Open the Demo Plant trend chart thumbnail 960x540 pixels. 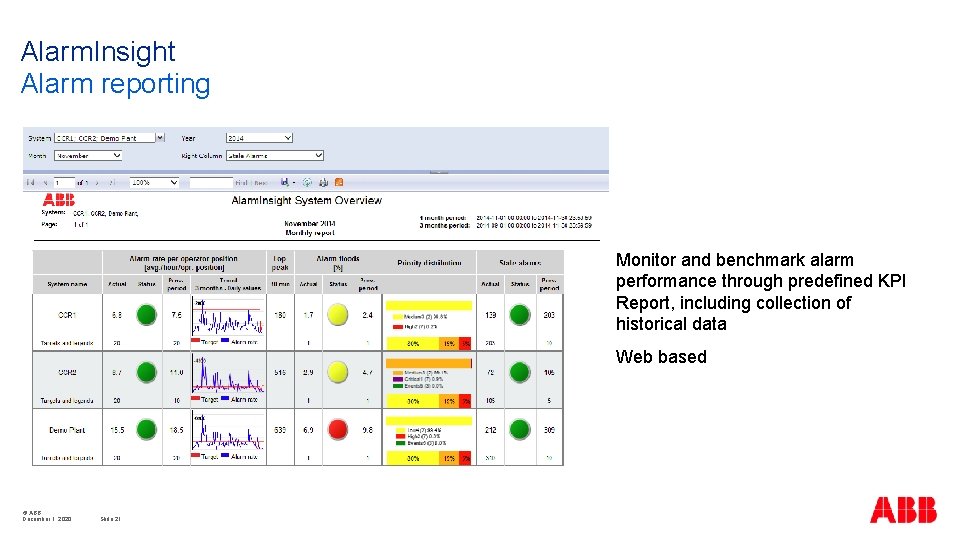click(x=228, y=435)
